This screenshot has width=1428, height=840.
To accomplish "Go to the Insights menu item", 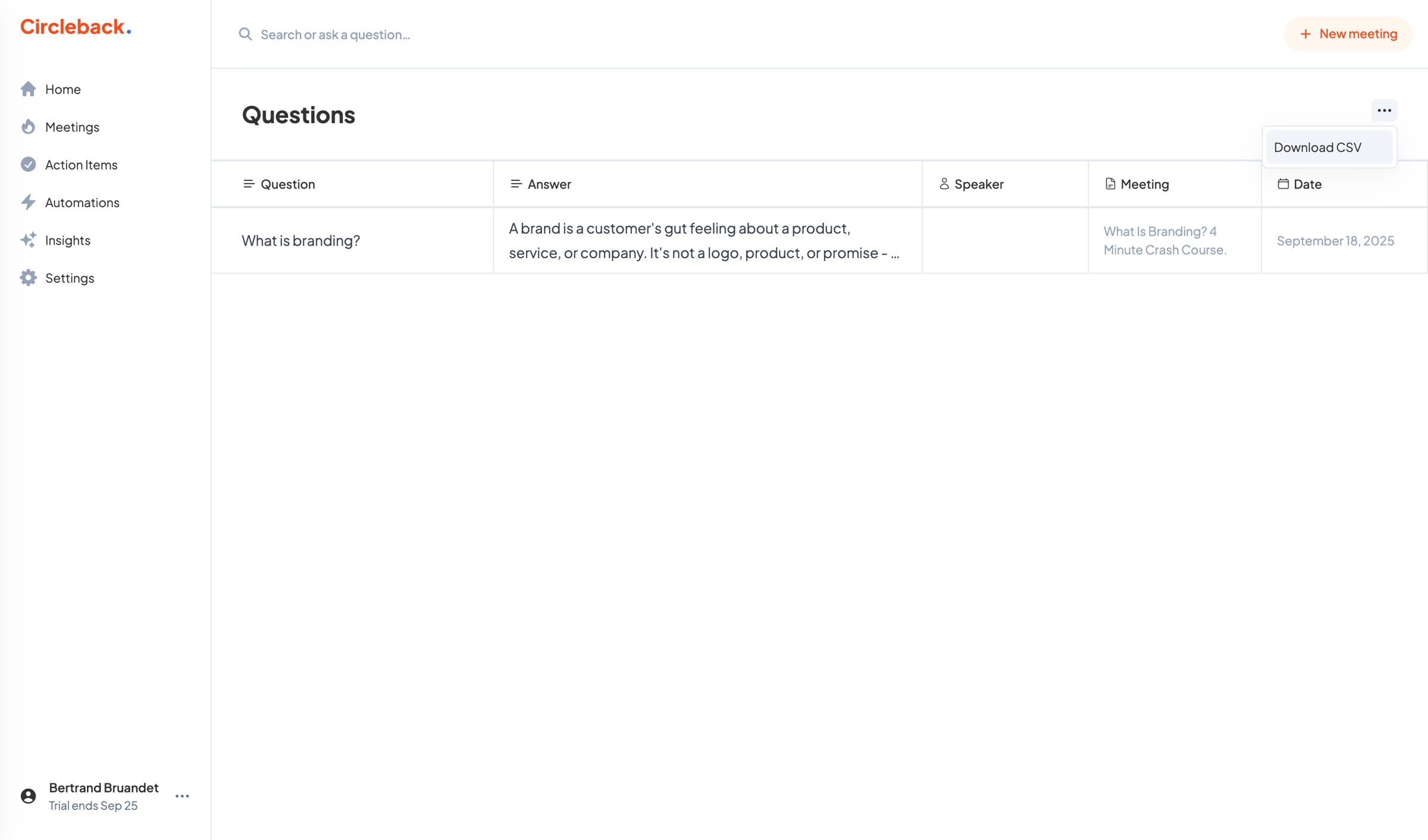I will point(55,240).
